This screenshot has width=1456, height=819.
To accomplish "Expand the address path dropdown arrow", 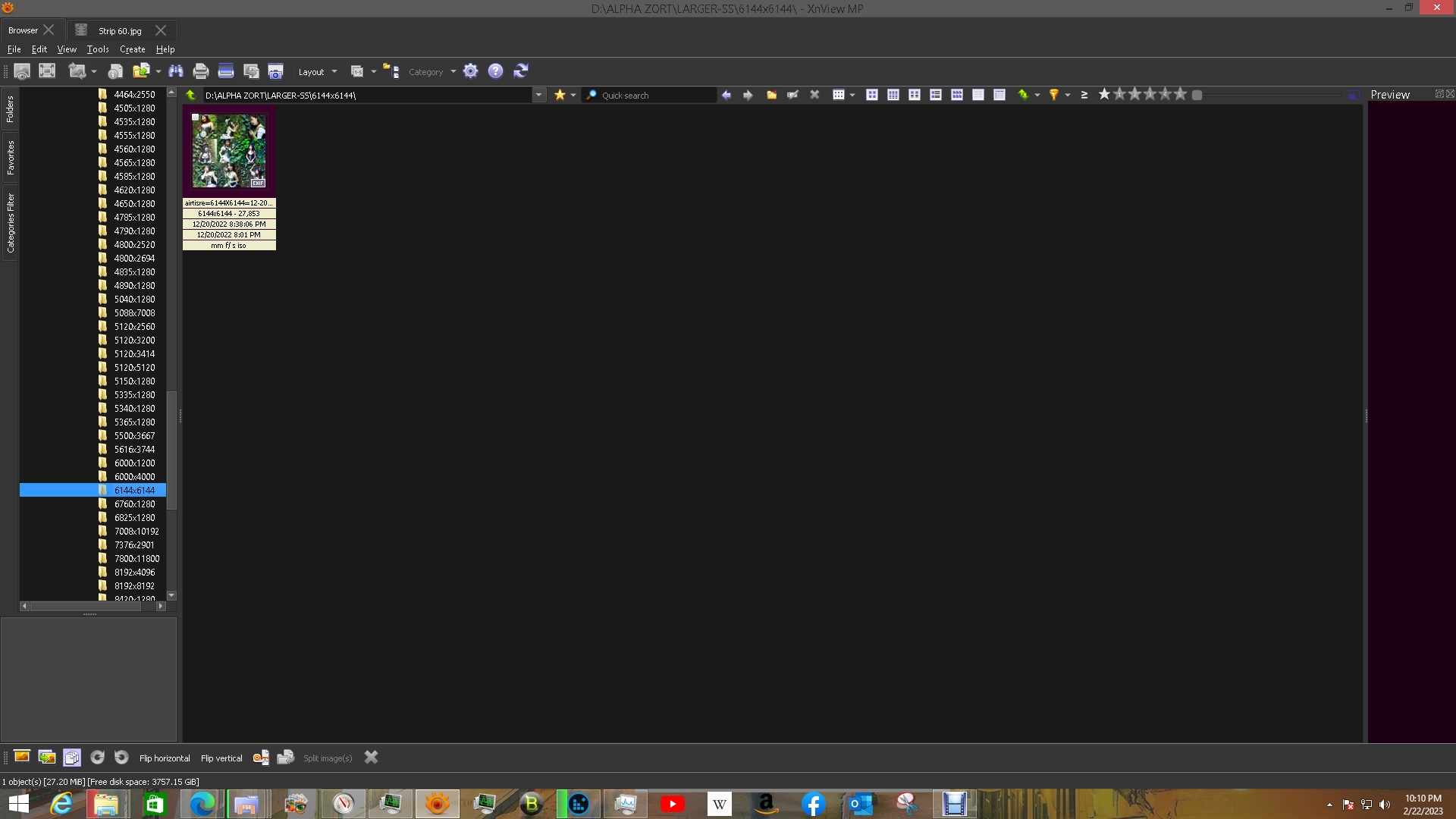I will (x=538, y=96).
